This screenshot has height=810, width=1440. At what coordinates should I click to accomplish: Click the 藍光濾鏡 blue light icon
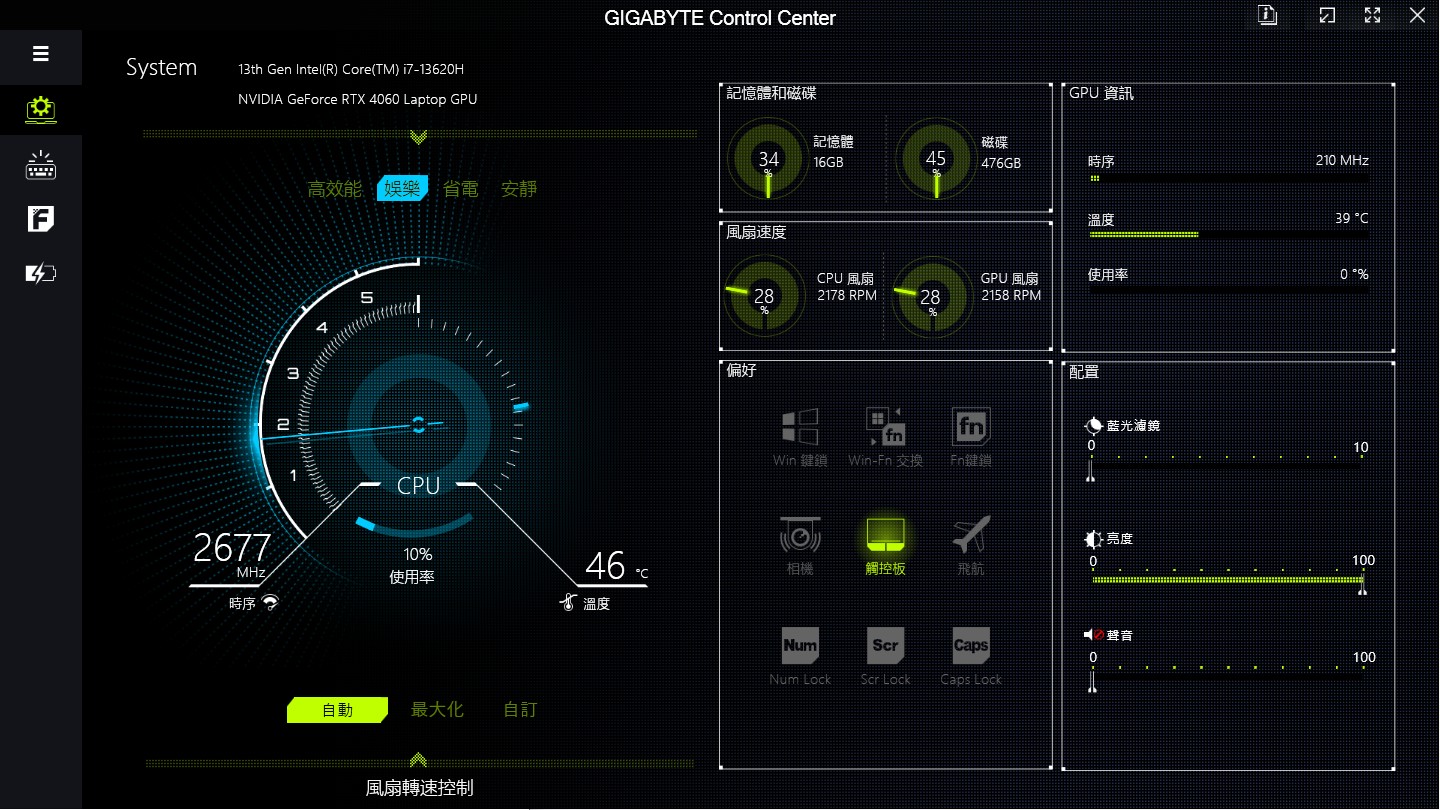coord(1094,425)
